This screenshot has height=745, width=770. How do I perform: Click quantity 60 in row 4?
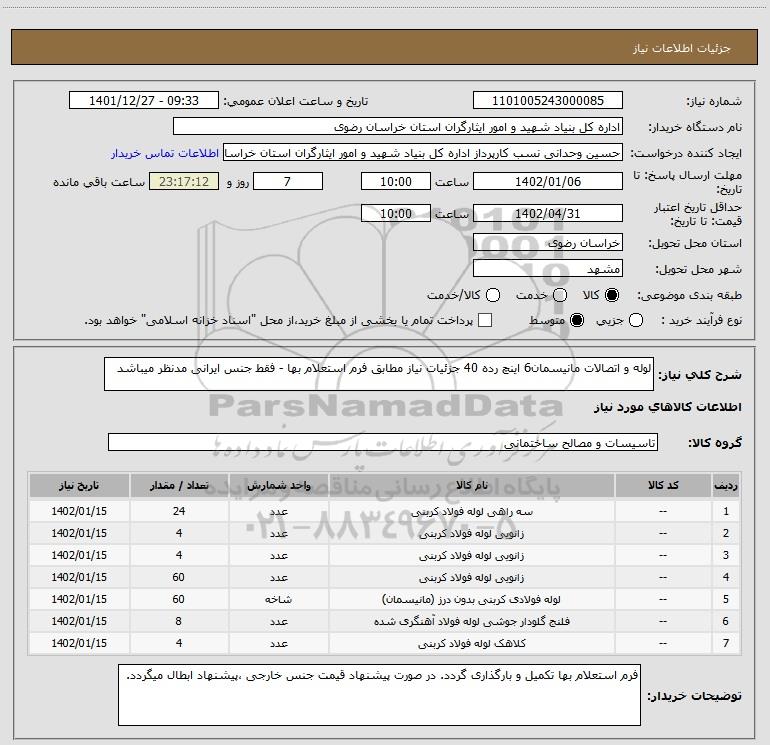(x=179, y=577)
